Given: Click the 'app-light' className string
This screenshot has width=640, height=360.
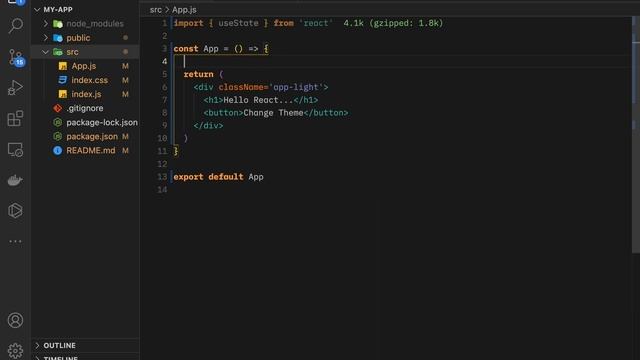Looking at the screenshot, I should 296,87.
